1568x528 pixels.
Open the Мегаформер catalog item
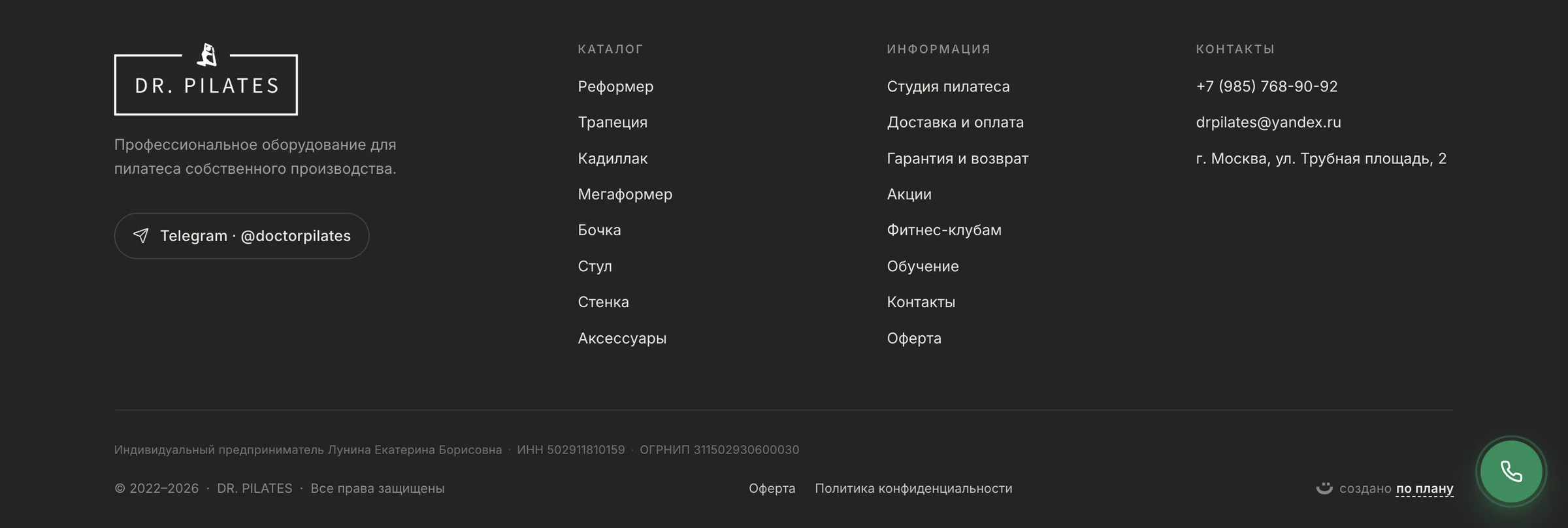(x=625, y=194)
